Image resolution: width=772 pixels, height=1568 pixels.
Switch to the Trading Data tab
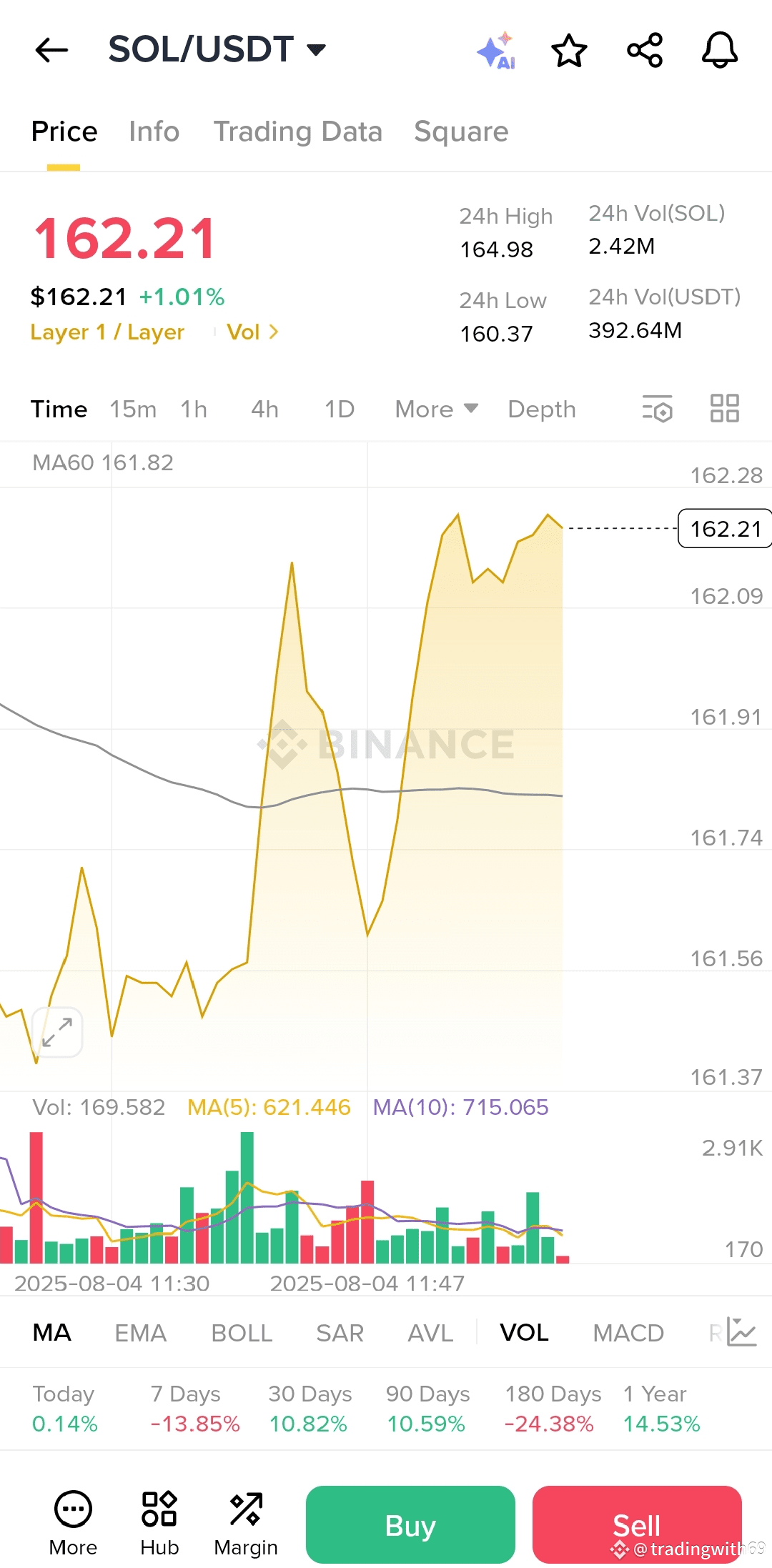tap(297, 132)
